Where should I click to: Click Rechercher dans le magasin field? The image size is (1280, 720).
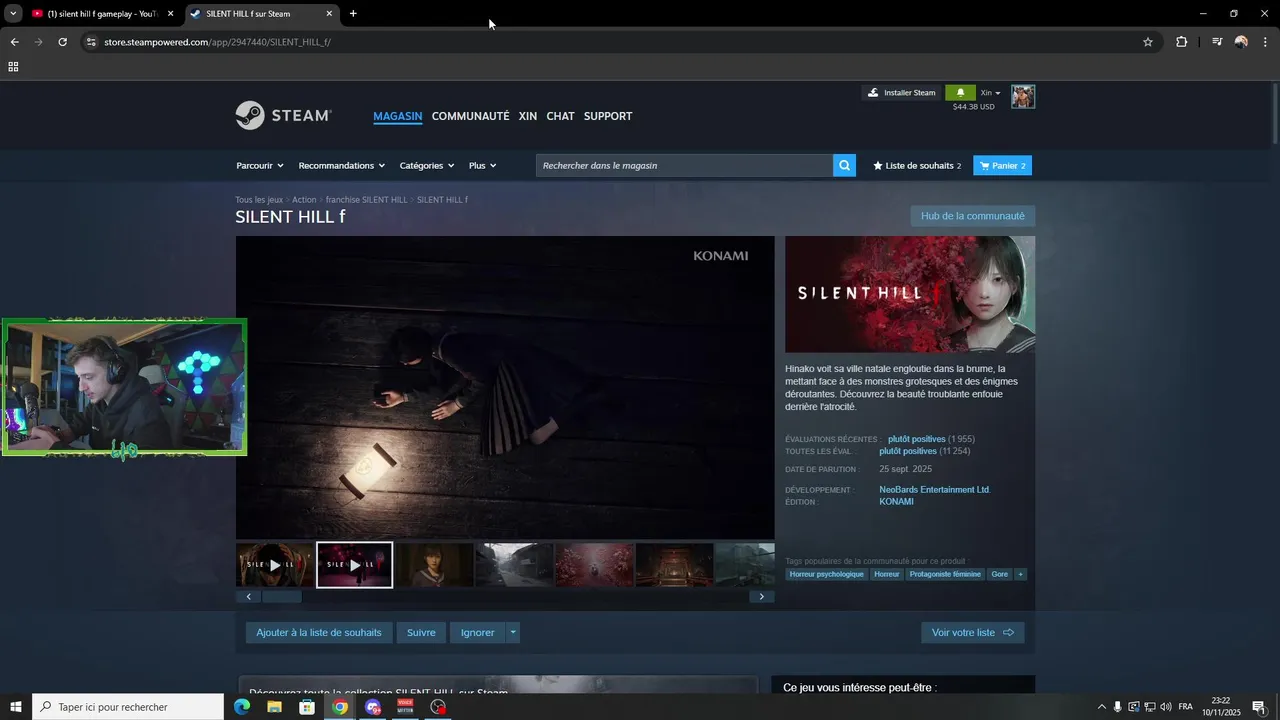685,166
